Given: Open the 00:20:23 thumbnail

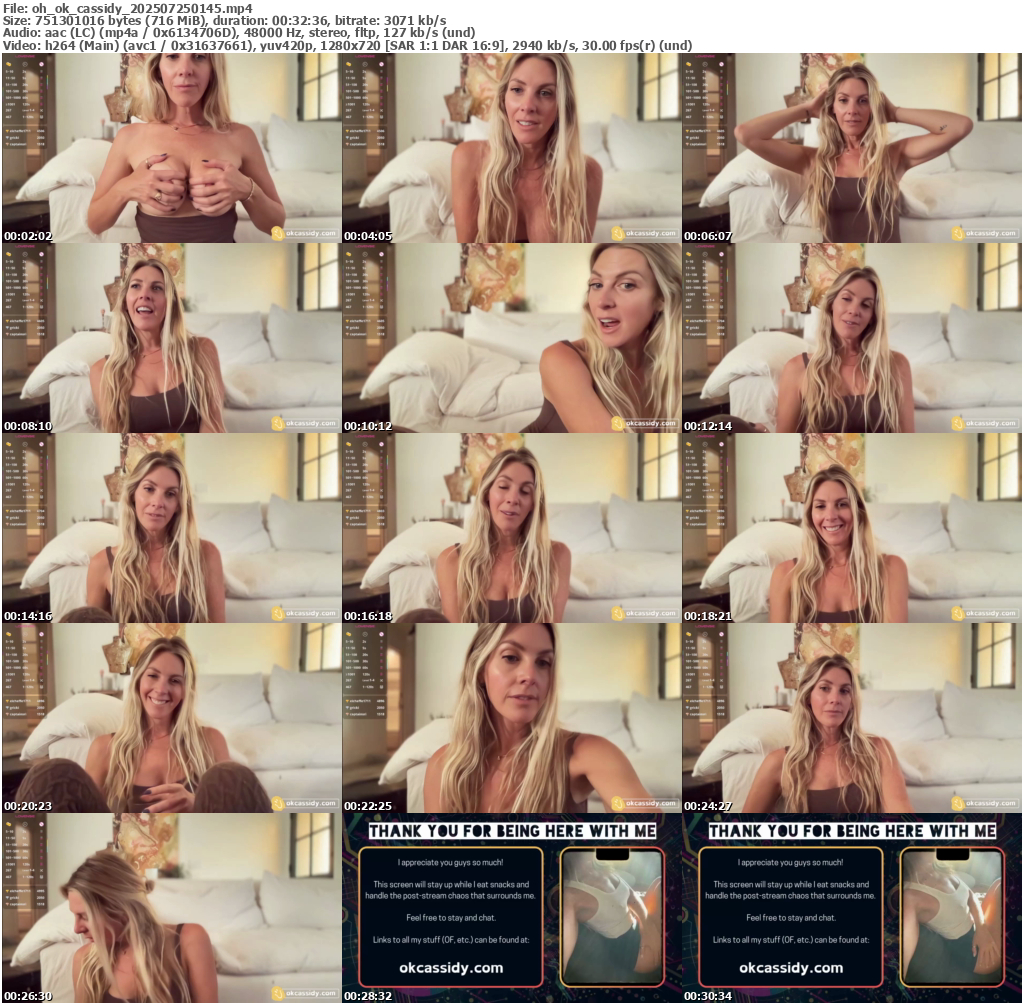Looking at the screenshot, I should point(172,718).
